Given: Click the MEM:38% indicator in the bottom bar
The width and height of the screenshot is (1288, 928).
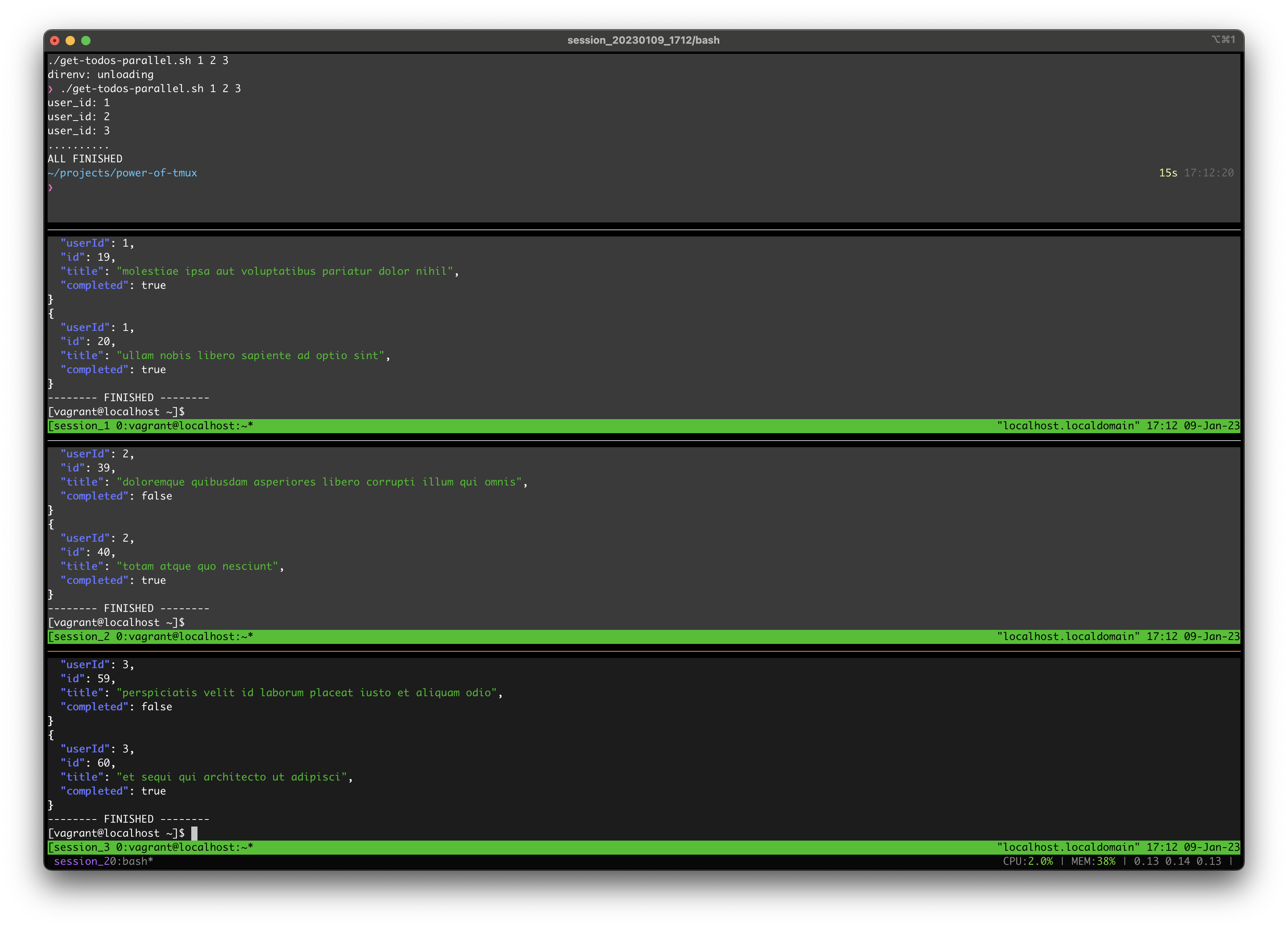Looking at the screenshot, I should coord(1093,862).
